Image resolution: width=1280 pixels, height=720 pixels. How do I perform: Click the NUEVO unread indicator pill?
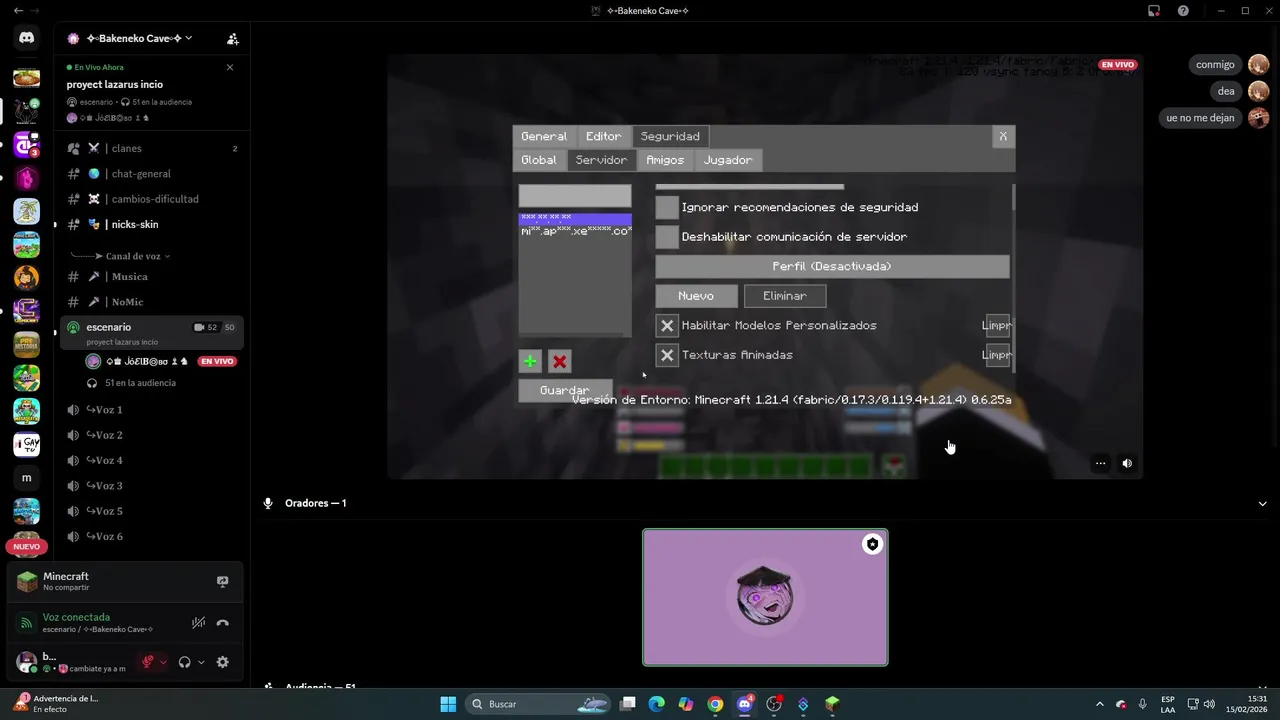[27, 547]
